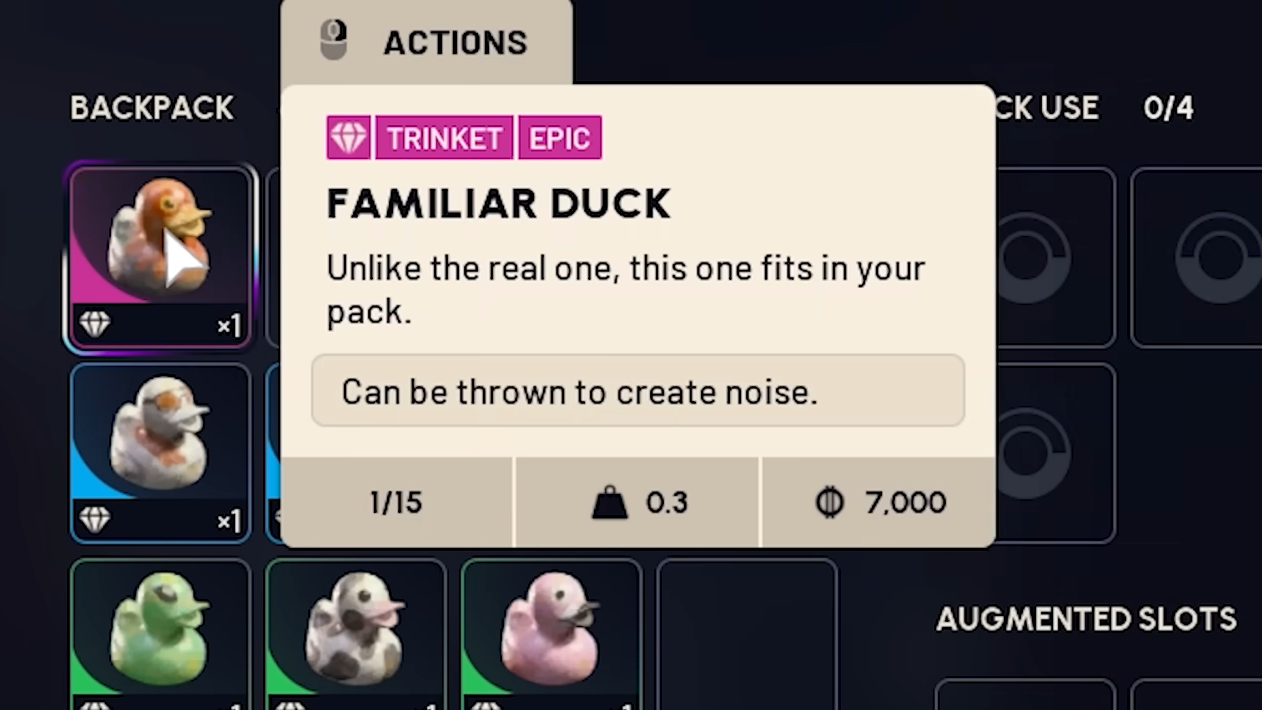
Task: Click the diamond icon under orange duck
Action: click(95, 324)
